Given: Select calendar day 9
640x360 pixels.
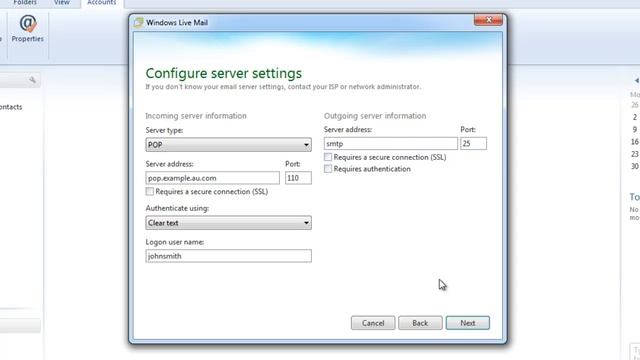Looking at the screenshot, I should (635, 129).
